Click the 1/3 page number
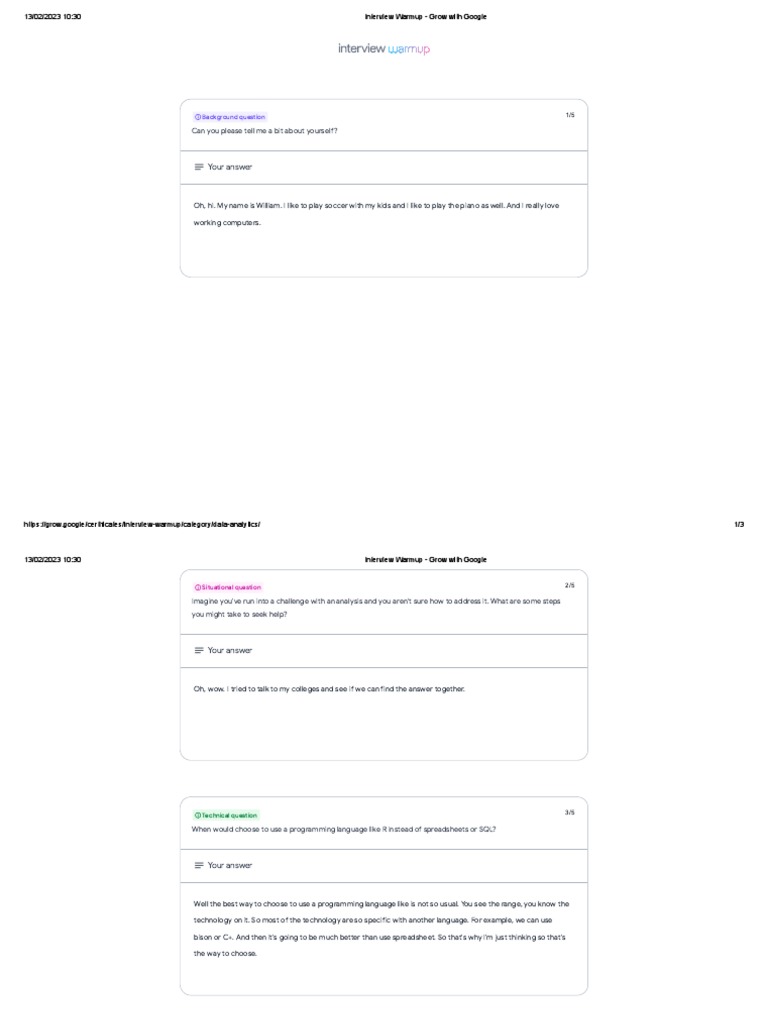Screen dimensions: 768x1024 (x=739, y=524)
